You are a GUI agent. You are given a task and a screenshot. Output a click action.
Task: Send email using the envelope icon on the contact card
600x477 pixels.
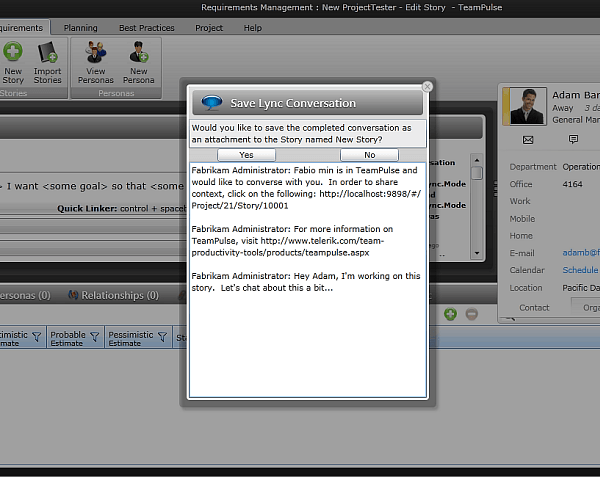(528, 140)
